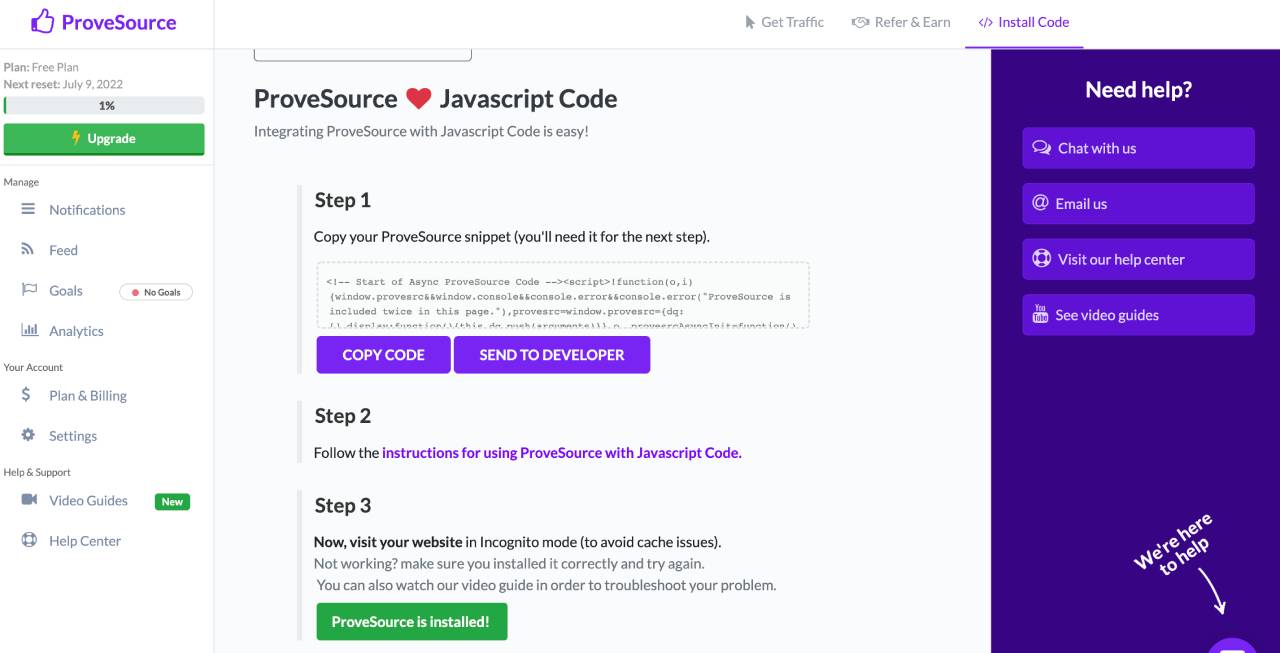Image resolution: width=1280 pixels, height=653 pixels.
Task: Click the 1% plan usage progress bar
Action: click(104, 105)
